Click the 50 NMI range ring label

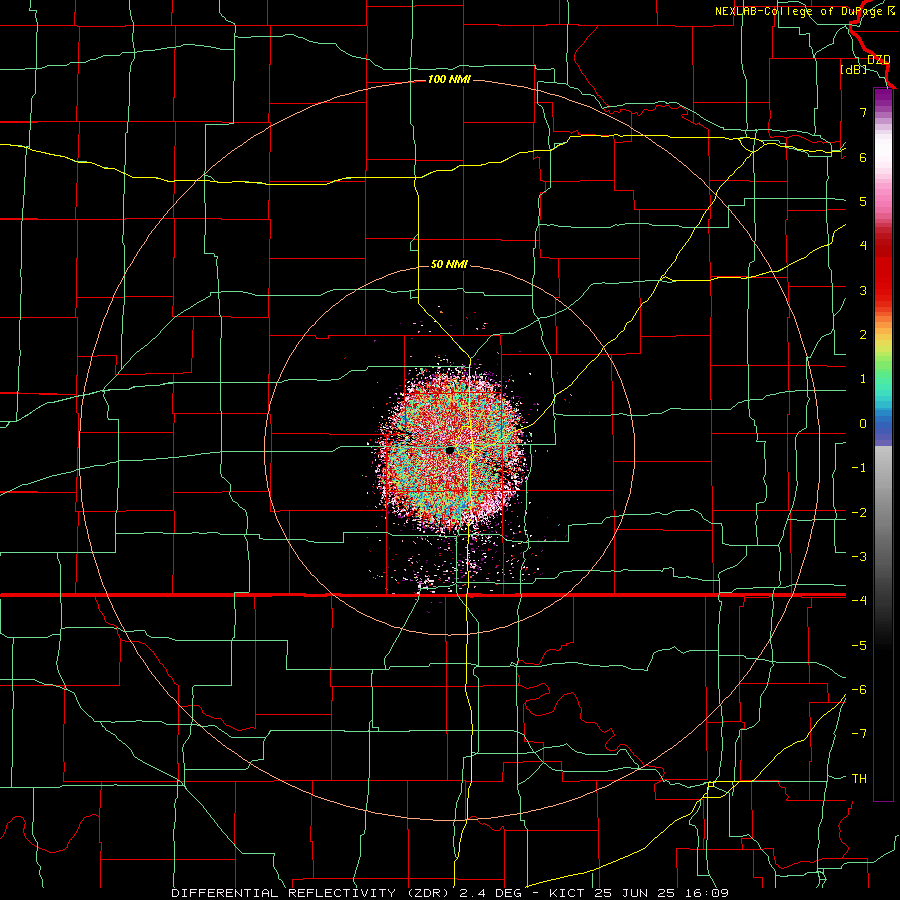449,264
